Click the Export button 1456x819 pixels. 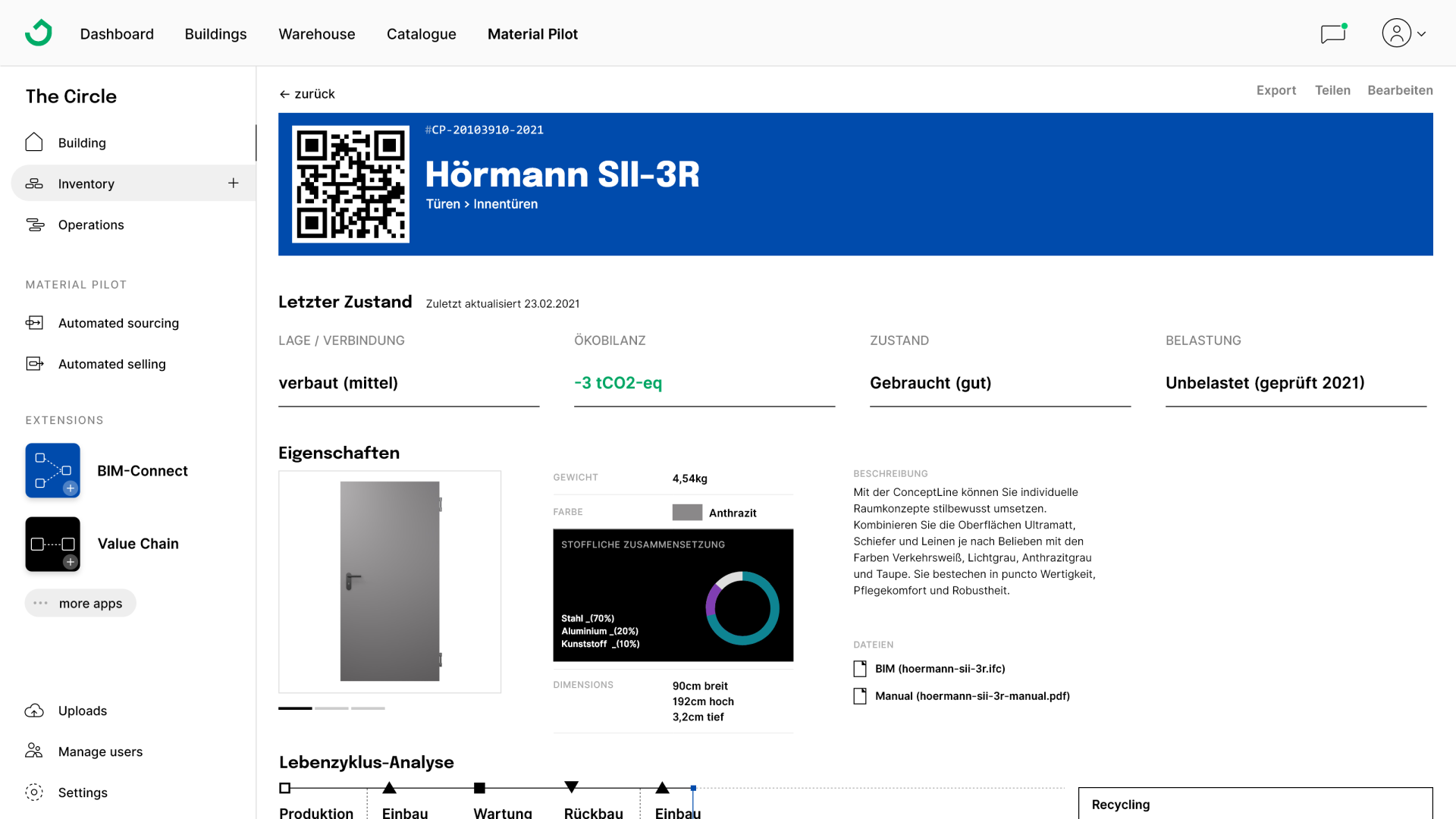click(1276, 90)
